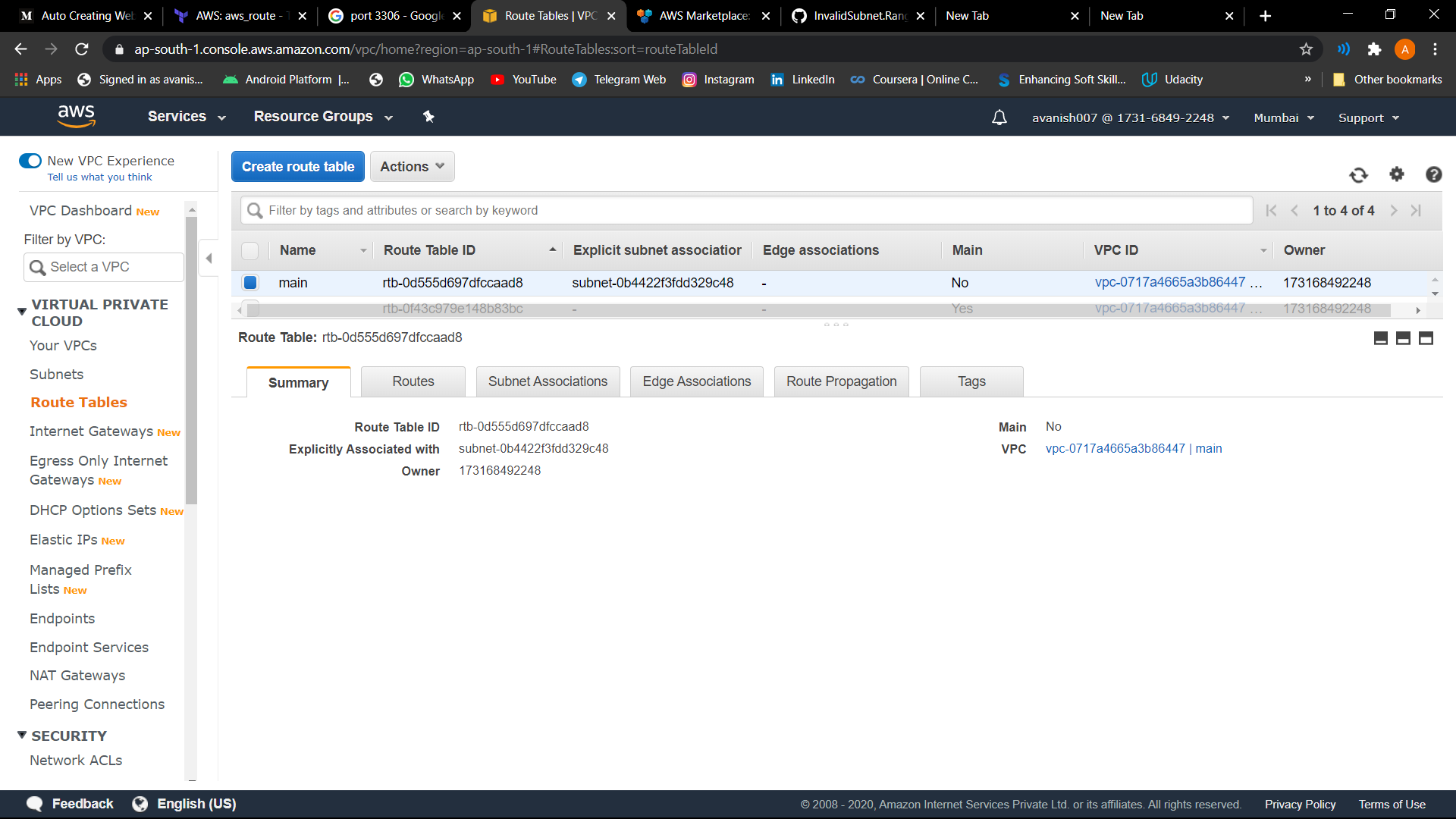Check the main route table row checkbox
Image resolution: width=1456 pixels, height=819 pixels.
click(250, 283)
